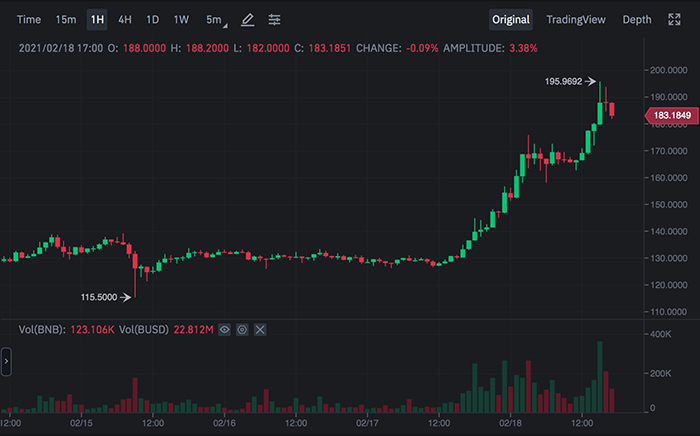
Task: Click the 200K volume axis label
Action: pos(660,374)
